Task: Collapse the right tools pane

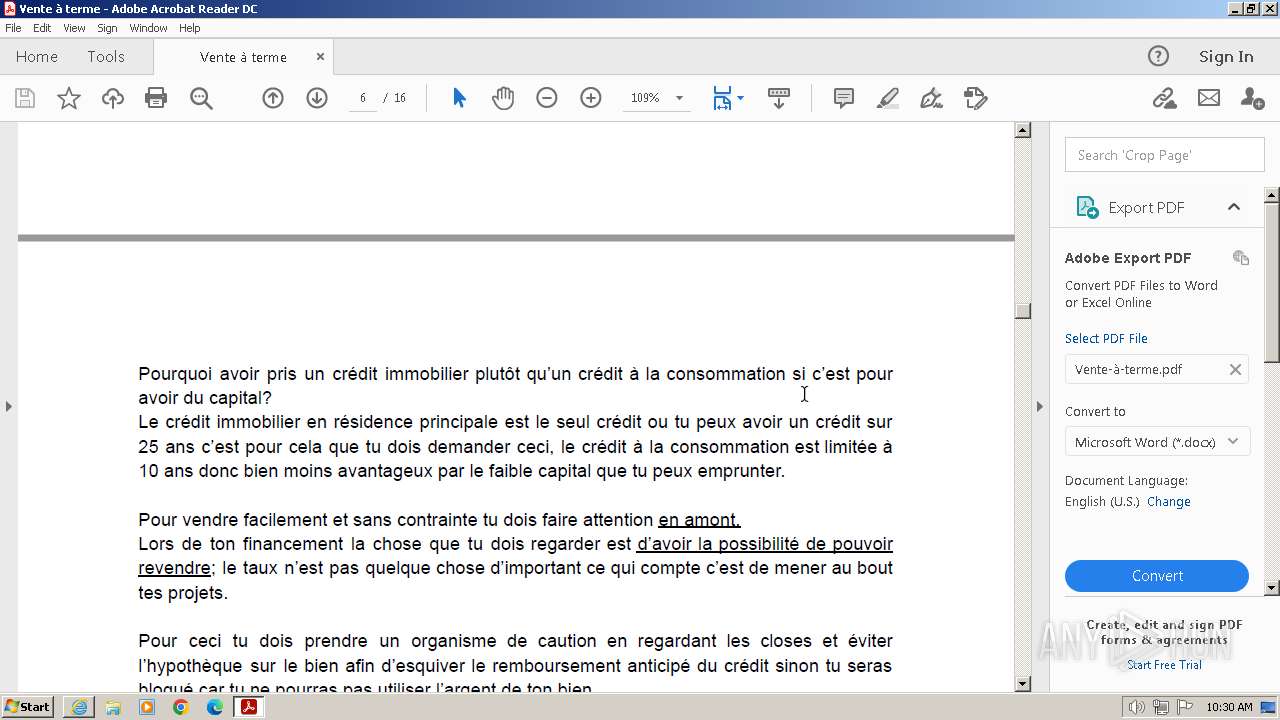Action: point(1039,406)
